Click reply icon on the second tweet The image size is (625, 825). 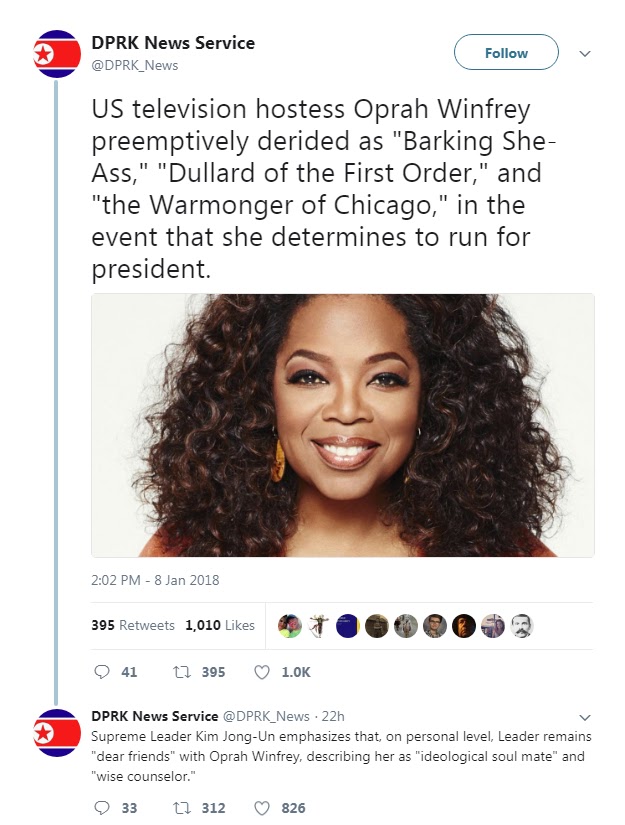101,807
